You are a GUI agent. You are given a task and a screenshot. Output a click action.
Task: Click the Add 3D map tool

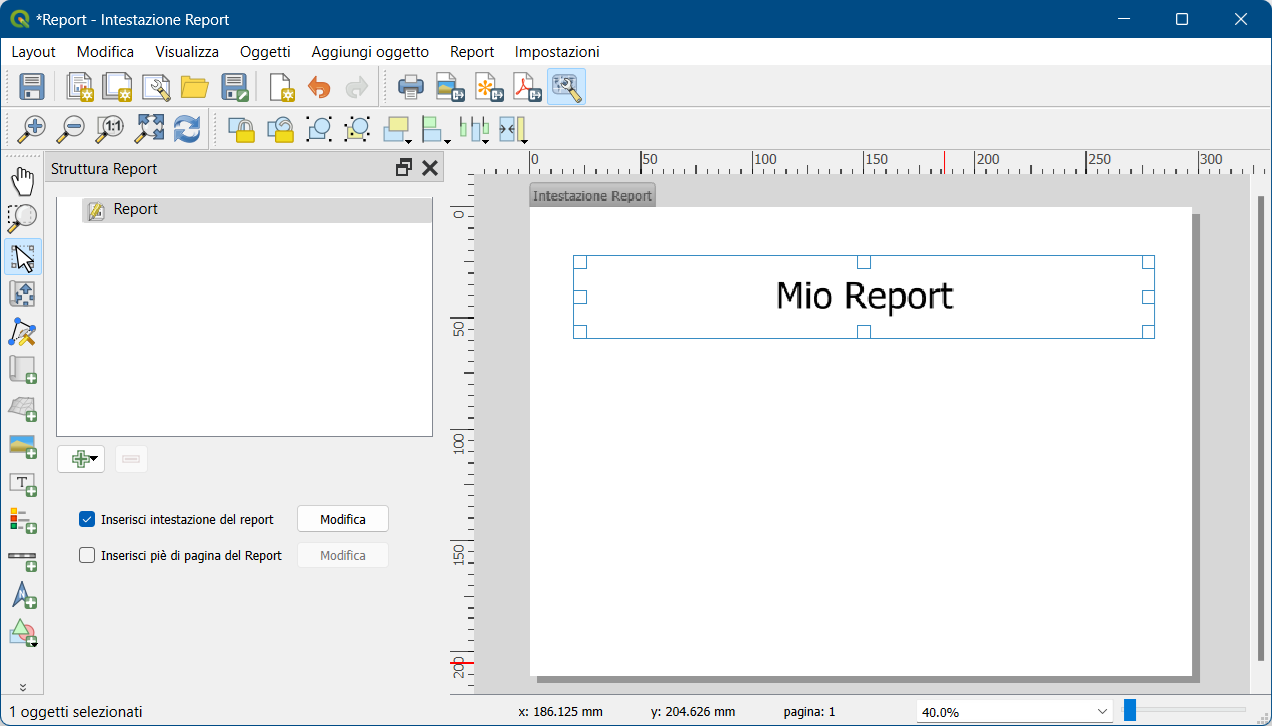pos(22,408)
